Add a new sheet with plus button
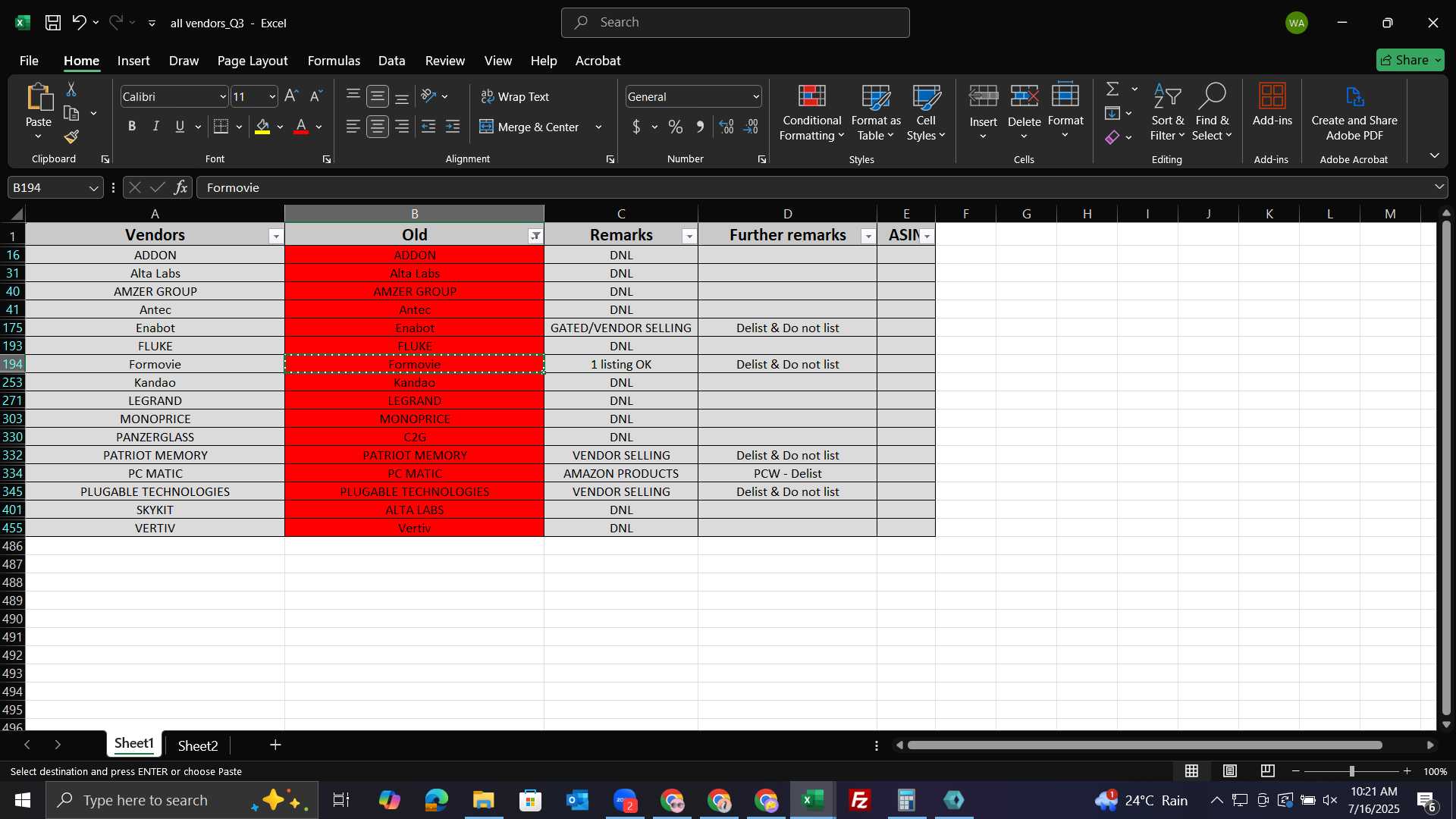The width and height of the screenshot is (1456, 819). click(x=275, y=745)
